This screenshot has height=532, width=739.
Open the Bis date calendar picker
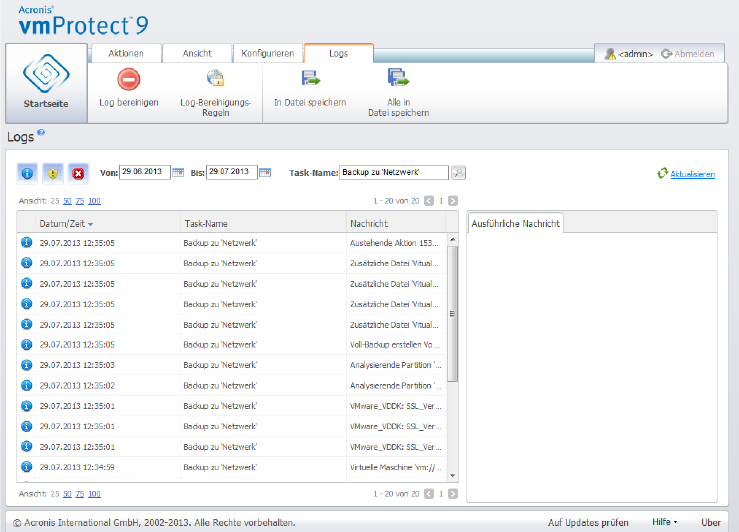[265, 173]
